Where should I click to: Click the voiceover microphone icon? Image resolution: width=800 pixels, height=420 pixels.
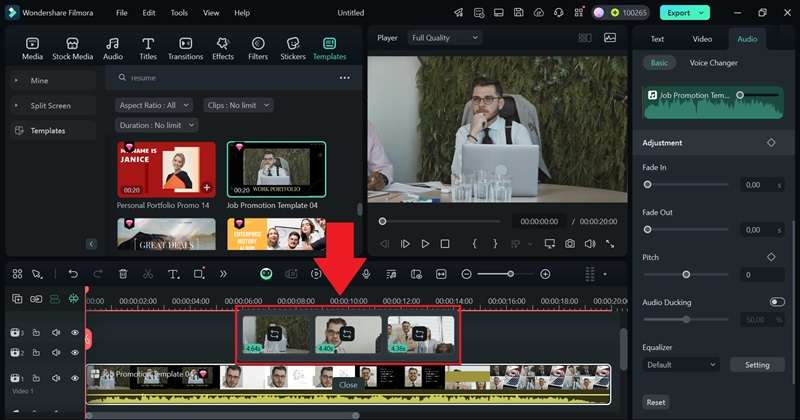[366, 274]
